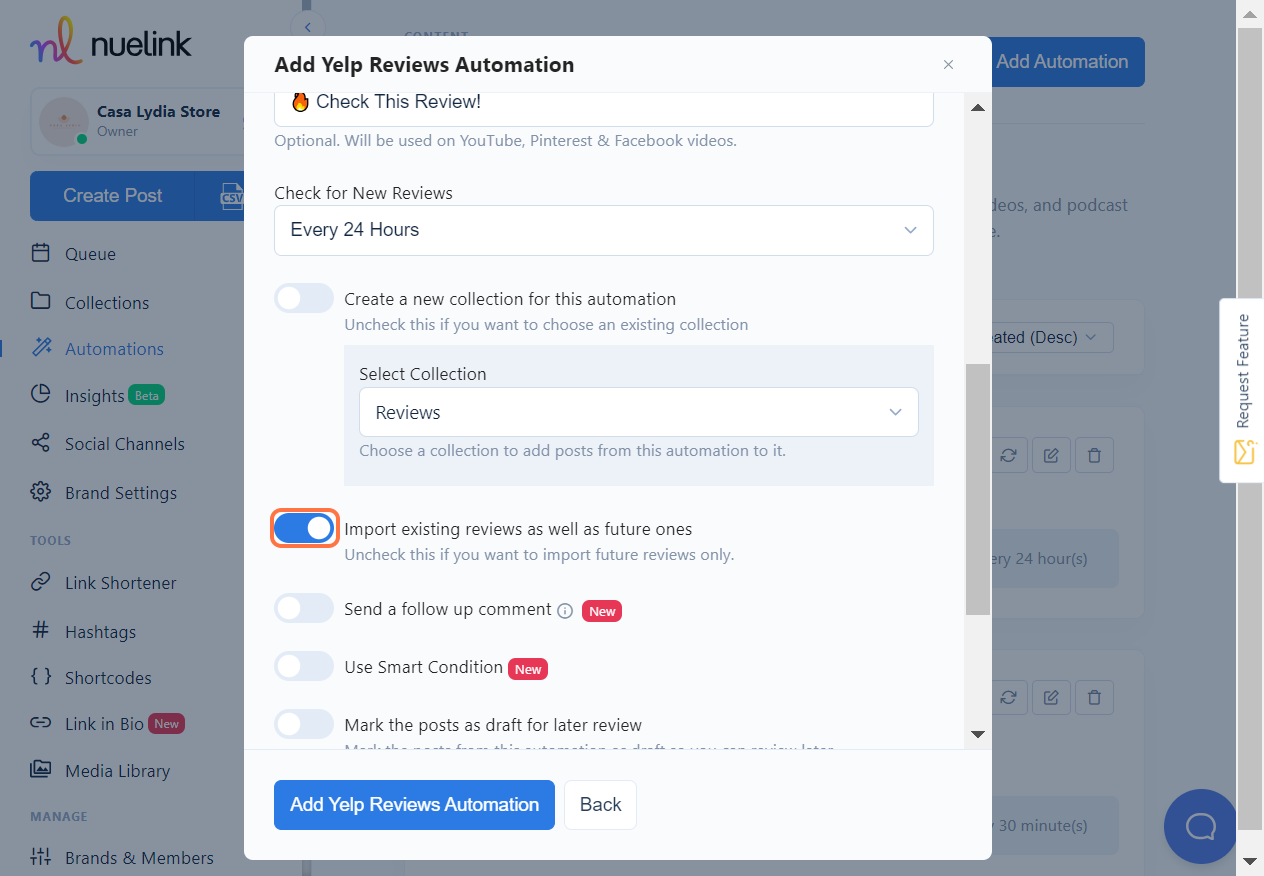Image resolution: width=1264 pixels, height=876 pixels.
Task: Click Add Automation button behind dialog
Action: pos(1067,62)
